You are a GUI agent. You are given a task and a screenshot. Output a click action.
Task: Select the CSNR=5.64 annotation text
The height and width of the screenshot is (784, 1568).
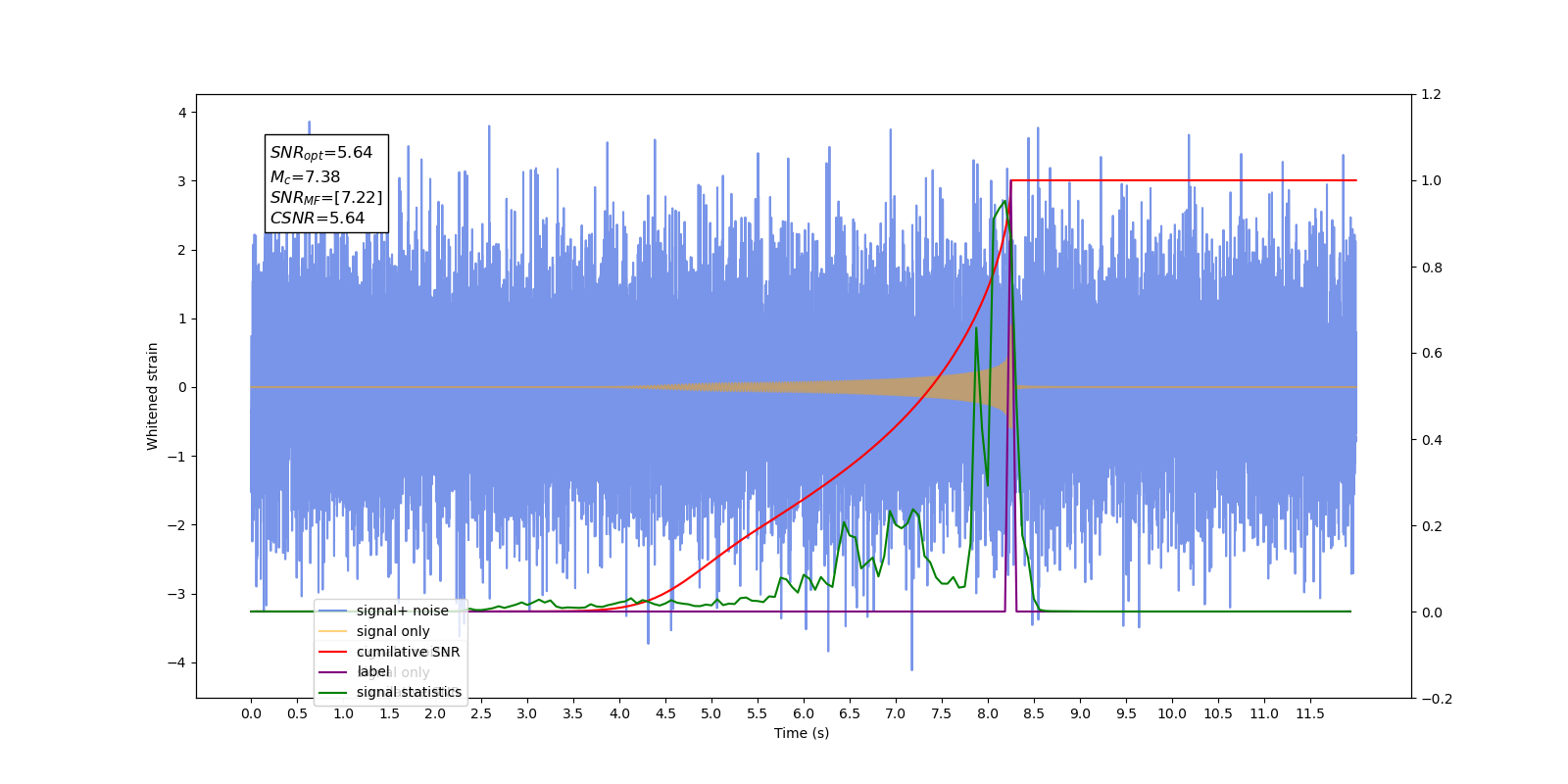(x=318, y=218)
